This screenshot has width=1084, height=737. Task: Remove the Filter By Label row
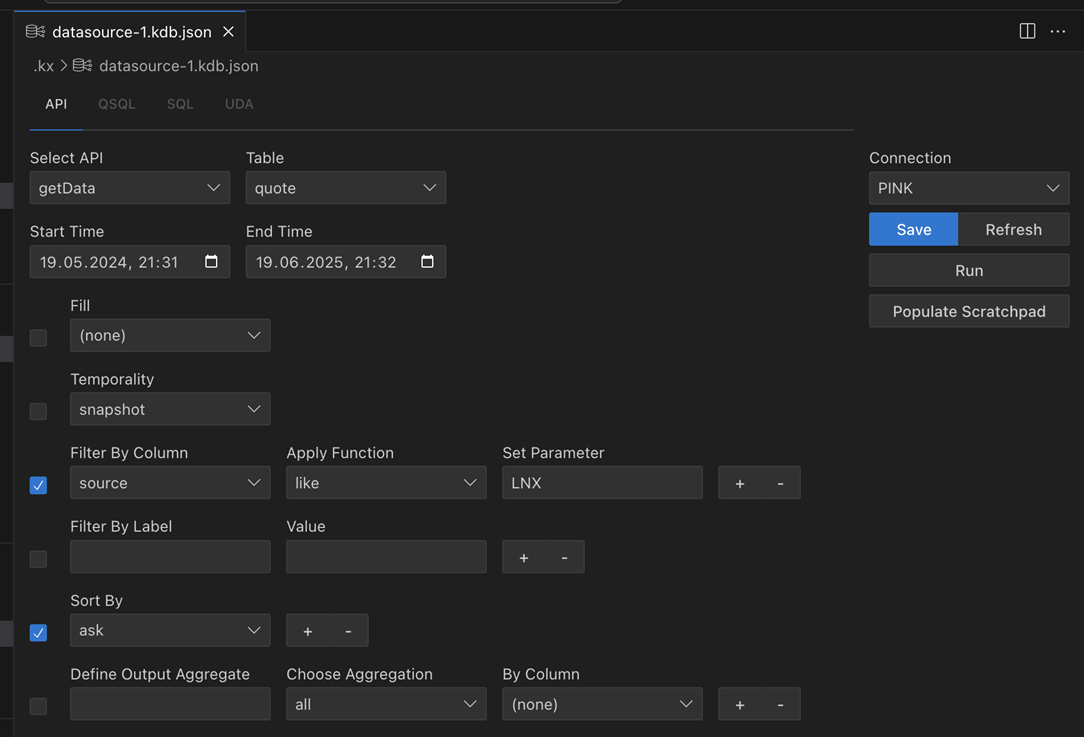(x=564, y=557)
